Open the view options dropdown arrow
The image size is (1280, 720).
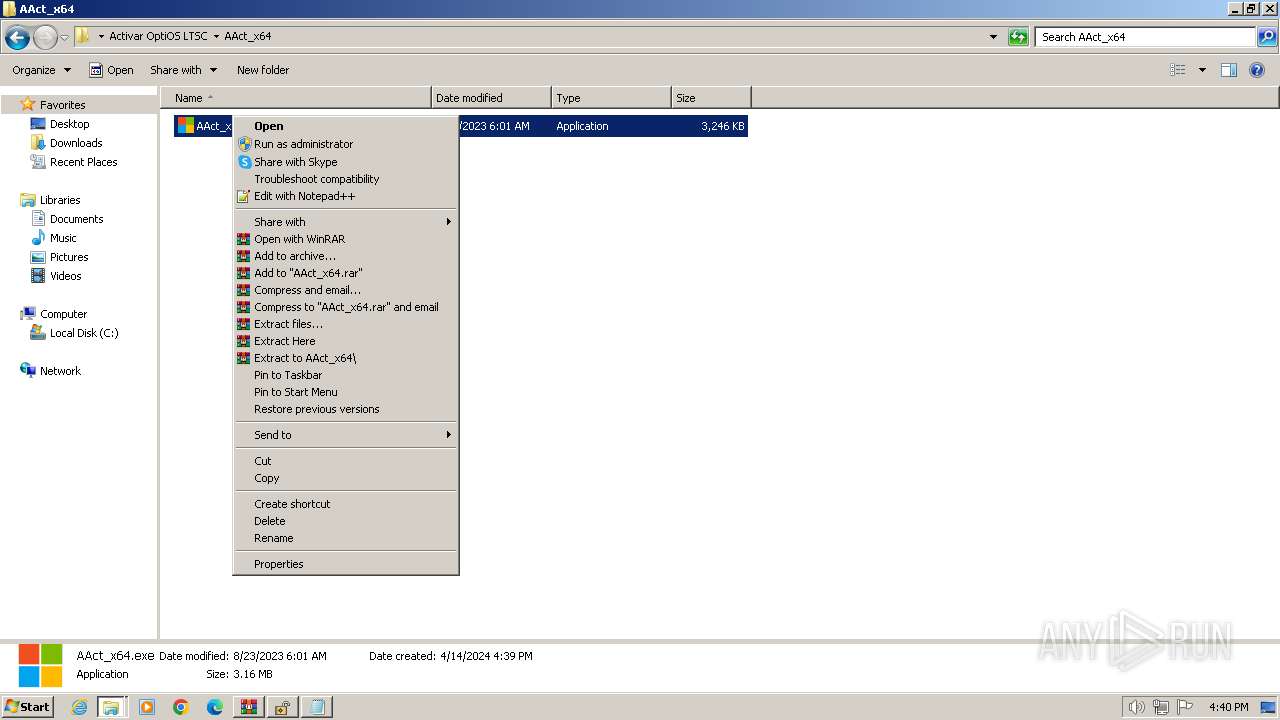(1202, 70)
